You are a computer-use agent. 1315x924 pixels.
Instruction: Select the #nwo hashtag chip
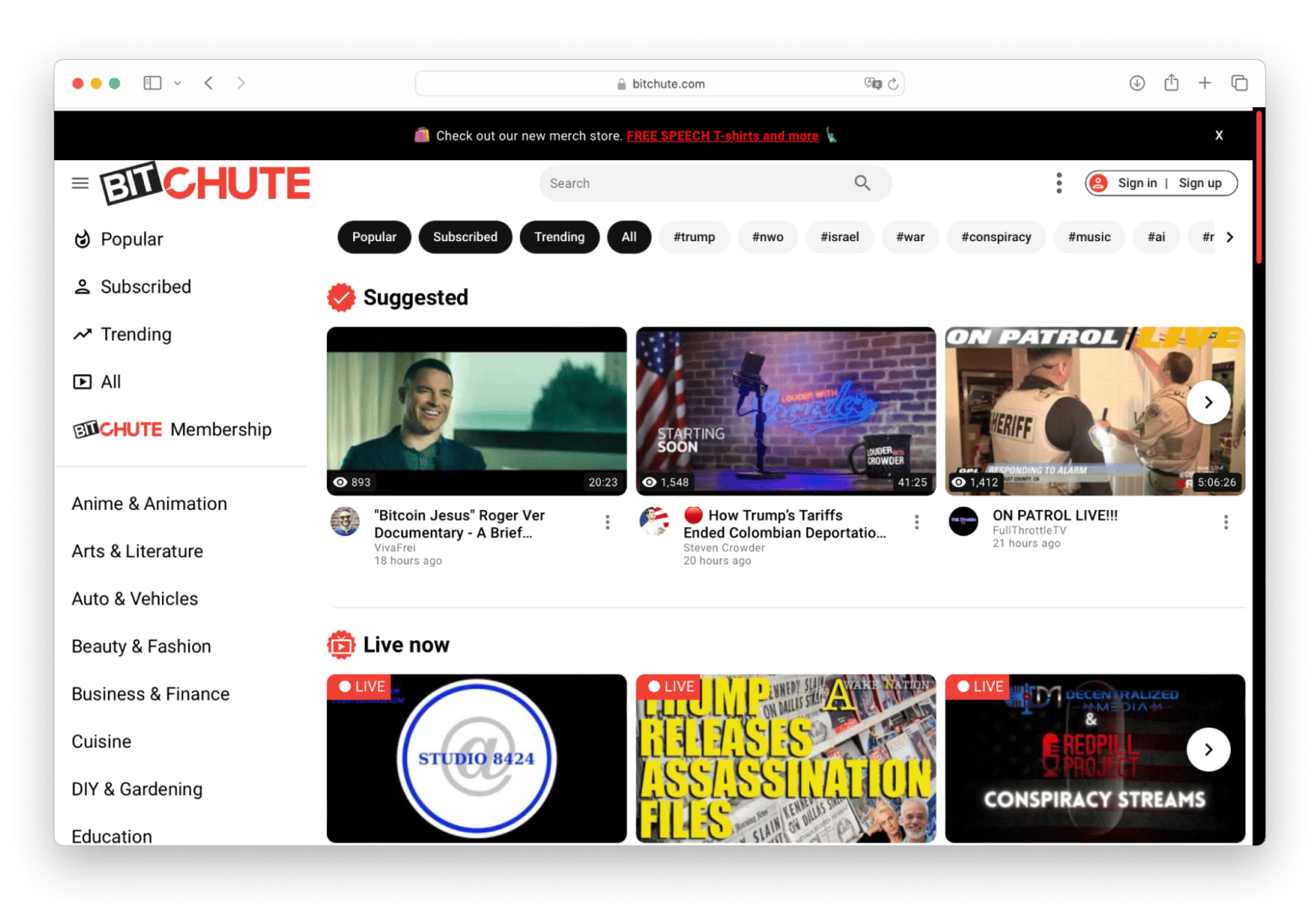point(768,237)
